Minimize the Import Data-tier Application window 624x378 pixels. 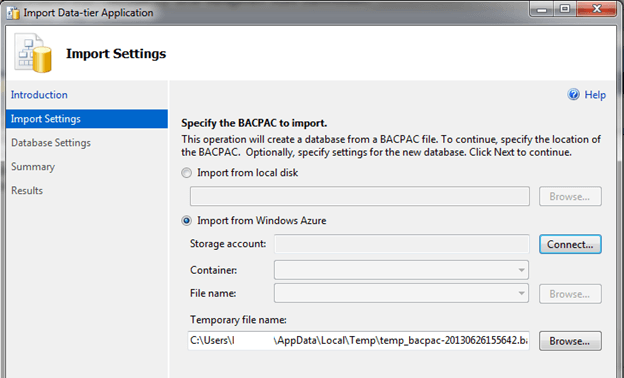coord(541,9)
